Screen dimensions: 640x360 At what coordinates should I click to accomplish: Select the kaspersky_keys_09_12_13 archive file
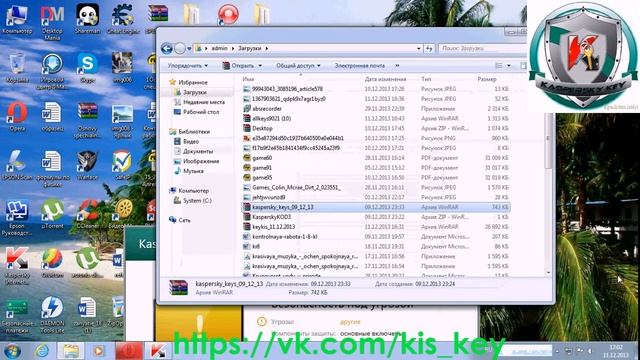[x=376, y=207]
